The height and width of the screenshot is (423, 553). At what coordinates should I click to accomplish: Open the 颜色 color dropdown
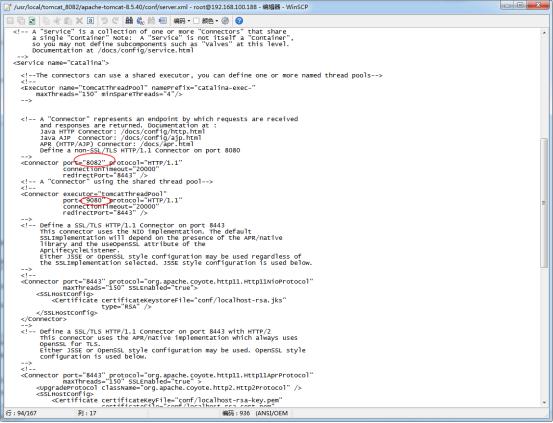coord(209,21)
